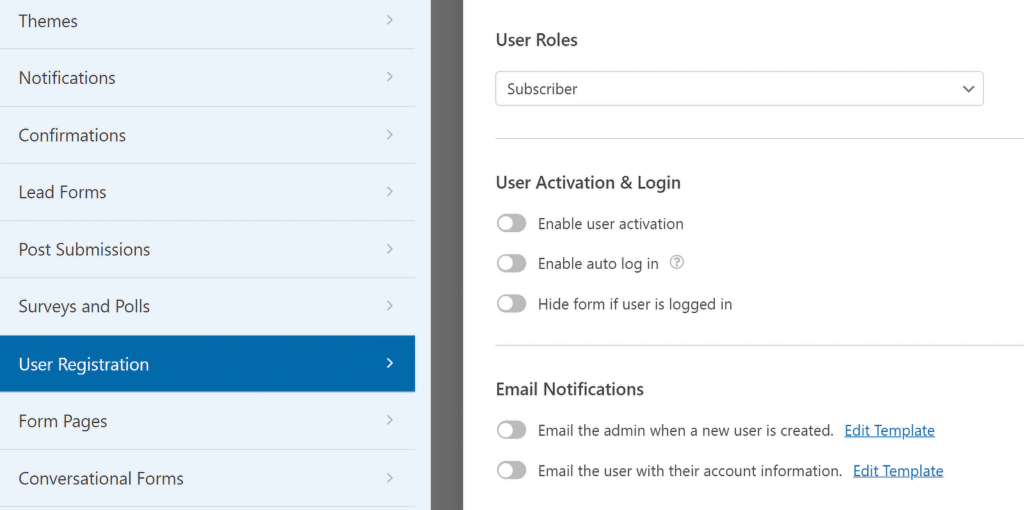Click the User Activation & Login heading
This screenshot has width=1024, height=510.
tap(588, 183)
